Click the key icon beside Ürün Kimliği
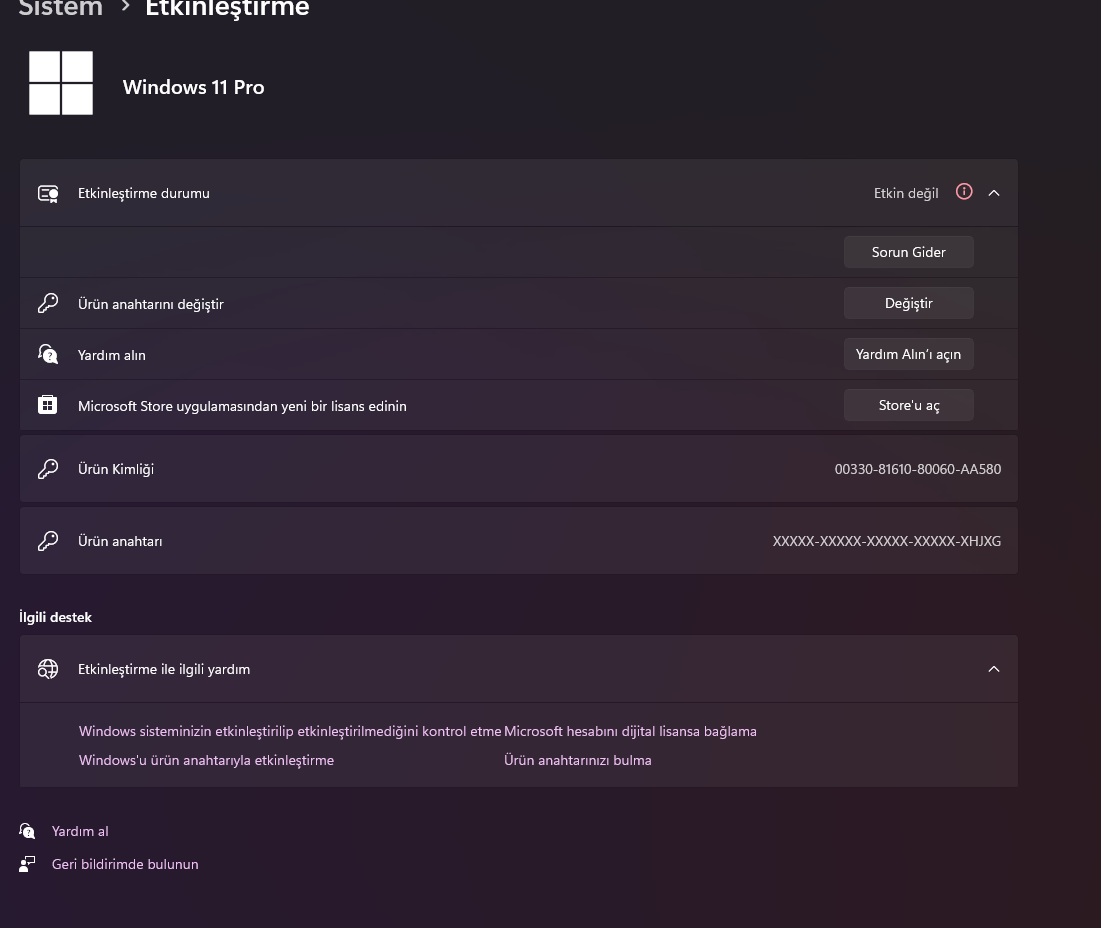Image resolution: width=1101 pixels, height=928 pixels. 48,469
